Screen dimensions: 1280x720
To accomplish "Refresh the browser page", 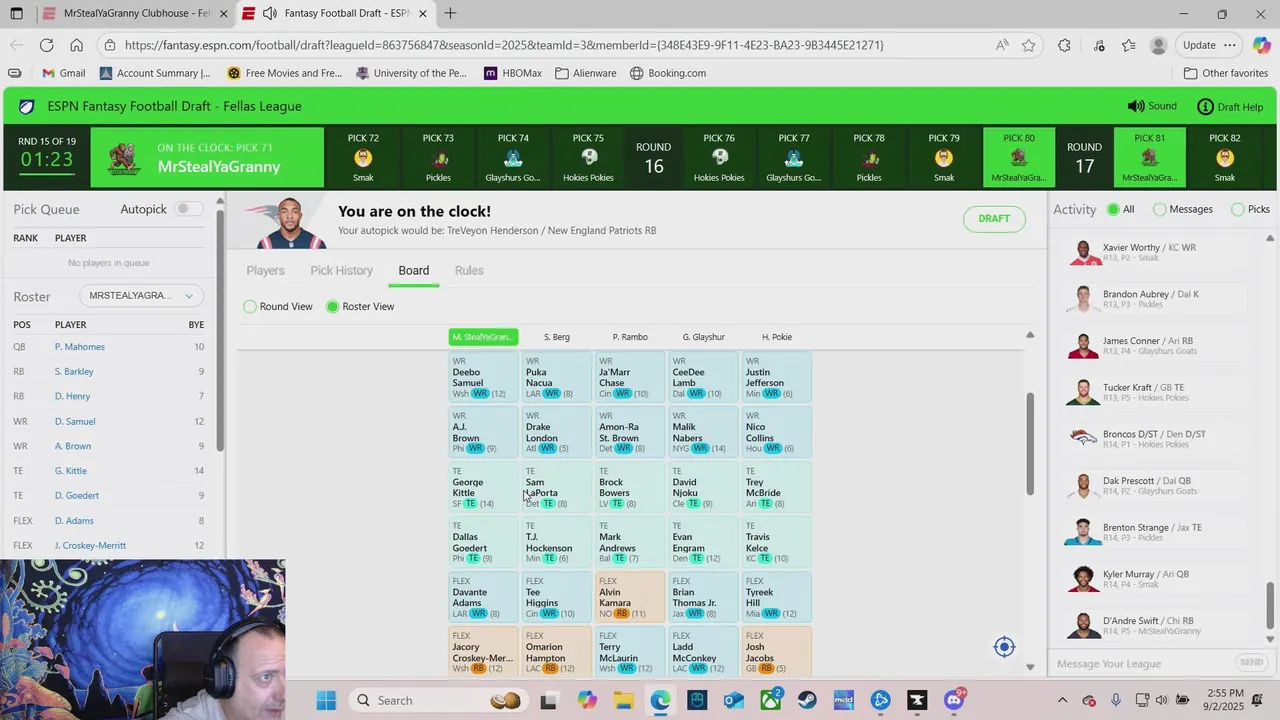I will point(46,45).
